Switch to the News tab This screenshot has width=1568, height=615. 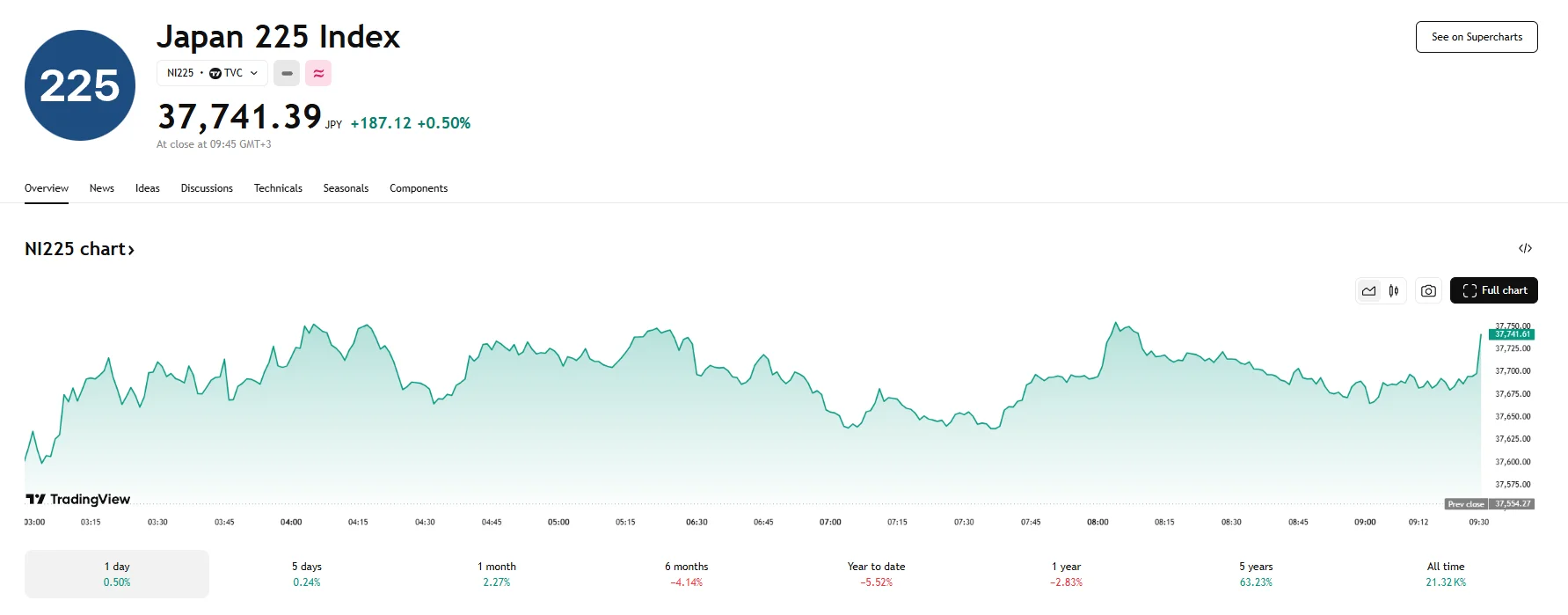point(102,188)
